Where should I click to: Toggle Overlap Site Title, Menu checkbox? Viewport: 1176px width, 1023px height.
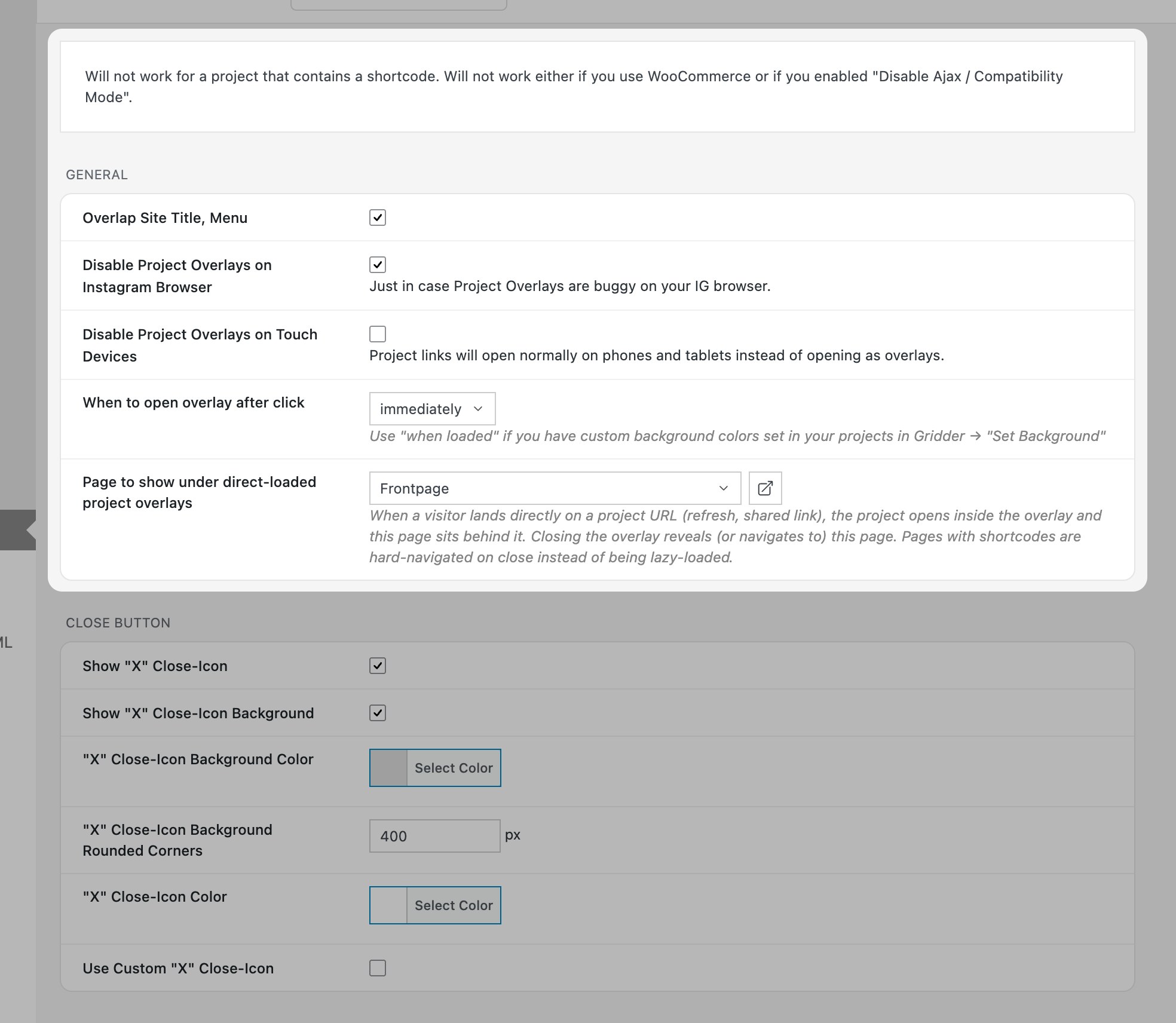pyautogui.click(x=378, y=218)
